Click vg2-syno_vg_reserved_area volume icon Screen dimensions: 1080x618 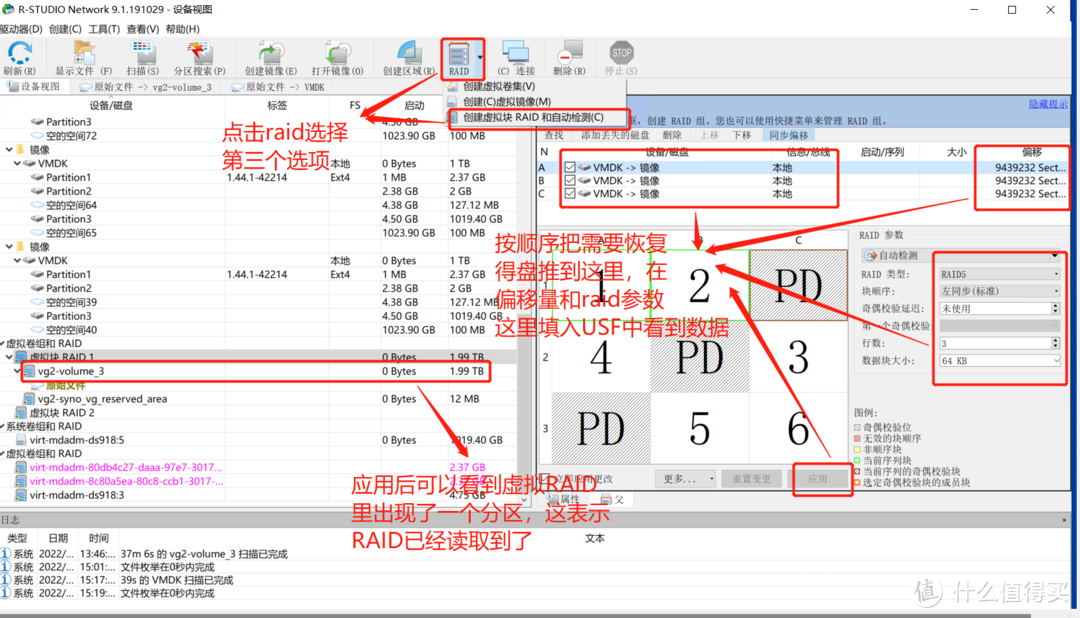29,399
